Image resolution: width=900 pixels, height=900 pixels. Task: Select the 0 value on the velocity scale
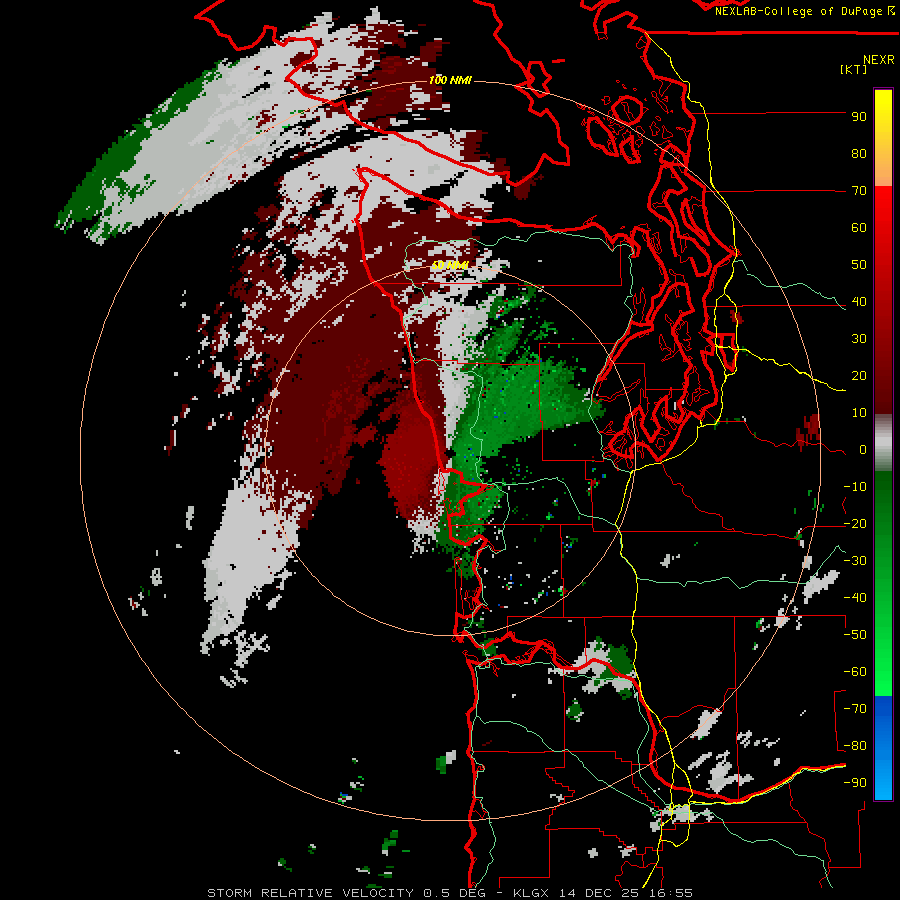point(863,450)
